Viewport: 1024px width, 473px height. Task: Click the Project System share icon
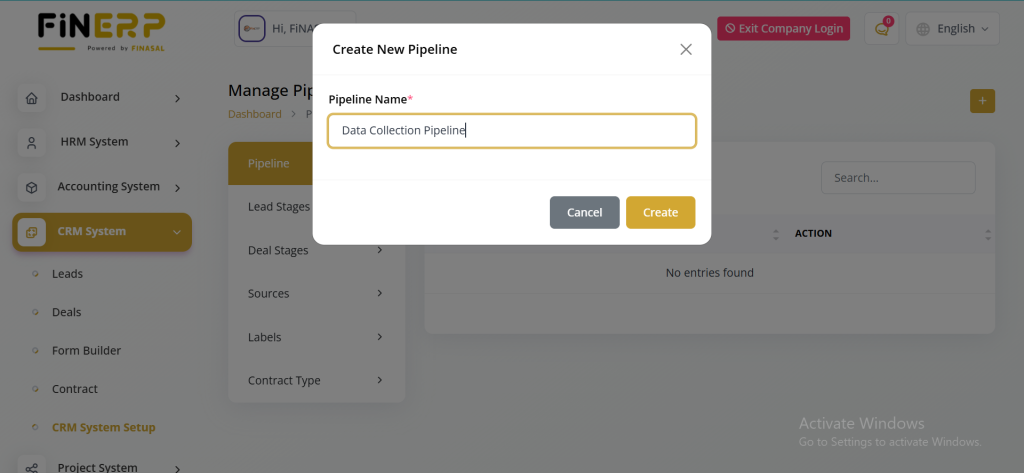pos(31,467)
